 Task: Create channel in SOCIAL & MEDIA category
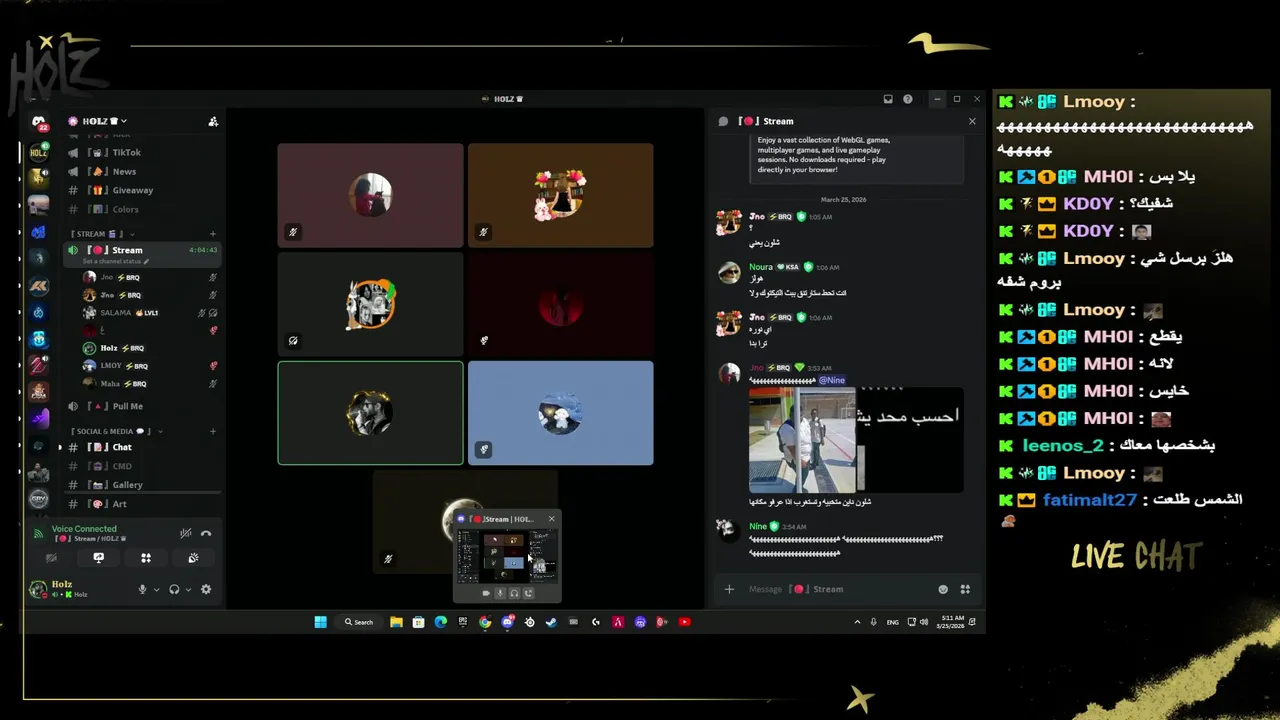(x=213, y=431)
